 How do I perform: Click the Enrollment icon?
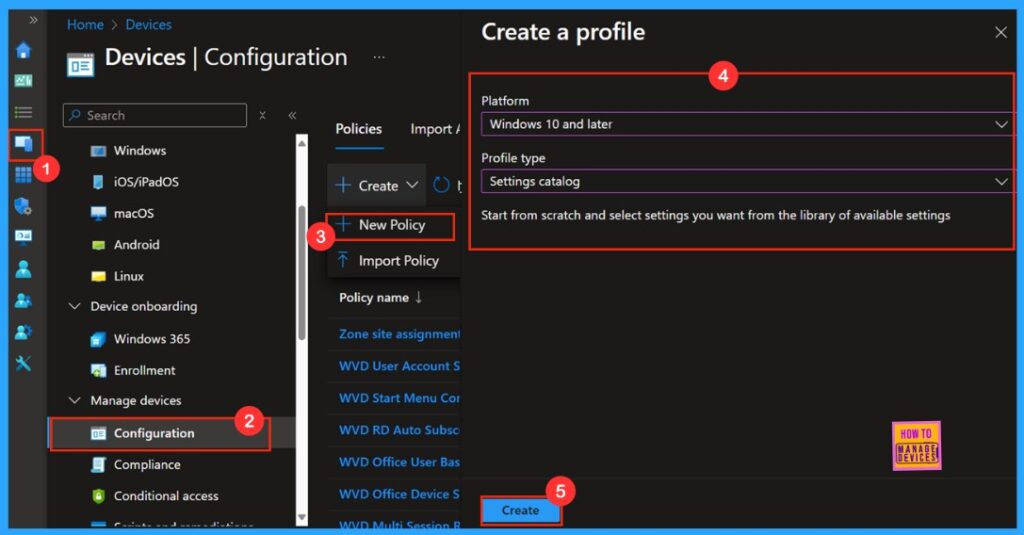pos(98,370)
